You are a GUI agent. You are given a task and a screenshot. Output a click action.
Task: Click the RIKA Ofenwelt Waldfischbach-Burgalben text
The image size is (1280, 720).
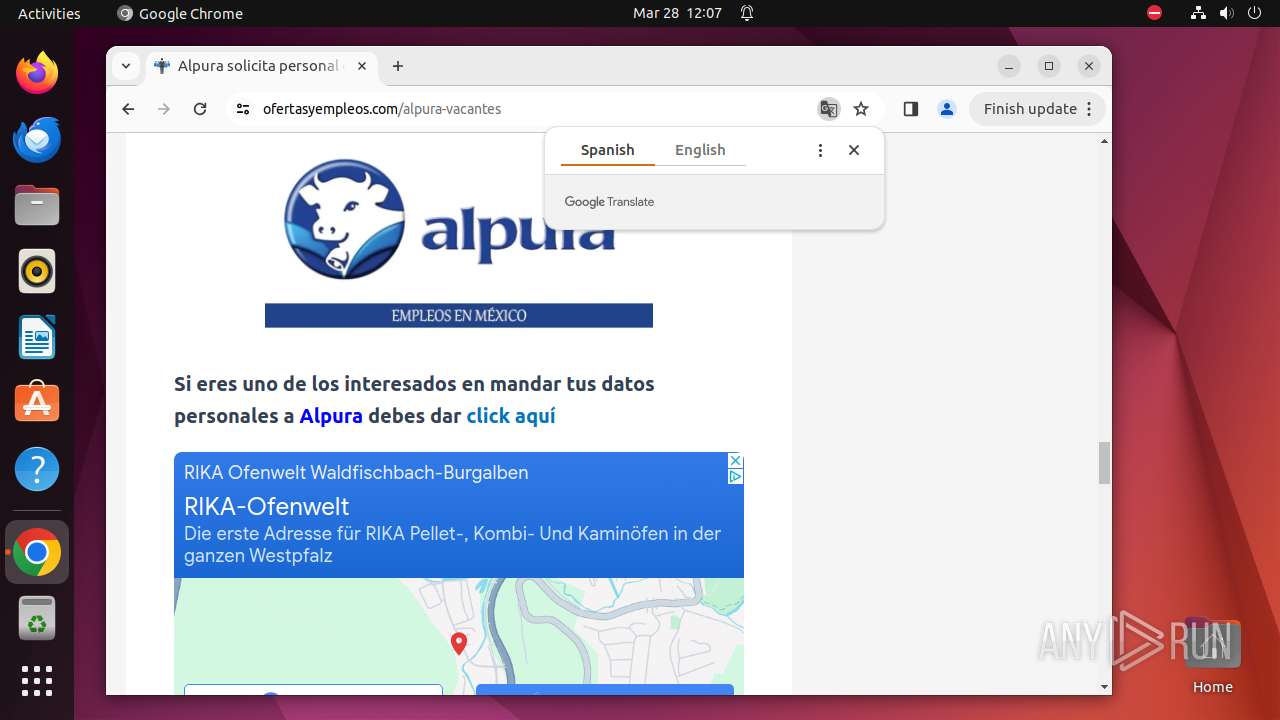[x=356, y=472]
